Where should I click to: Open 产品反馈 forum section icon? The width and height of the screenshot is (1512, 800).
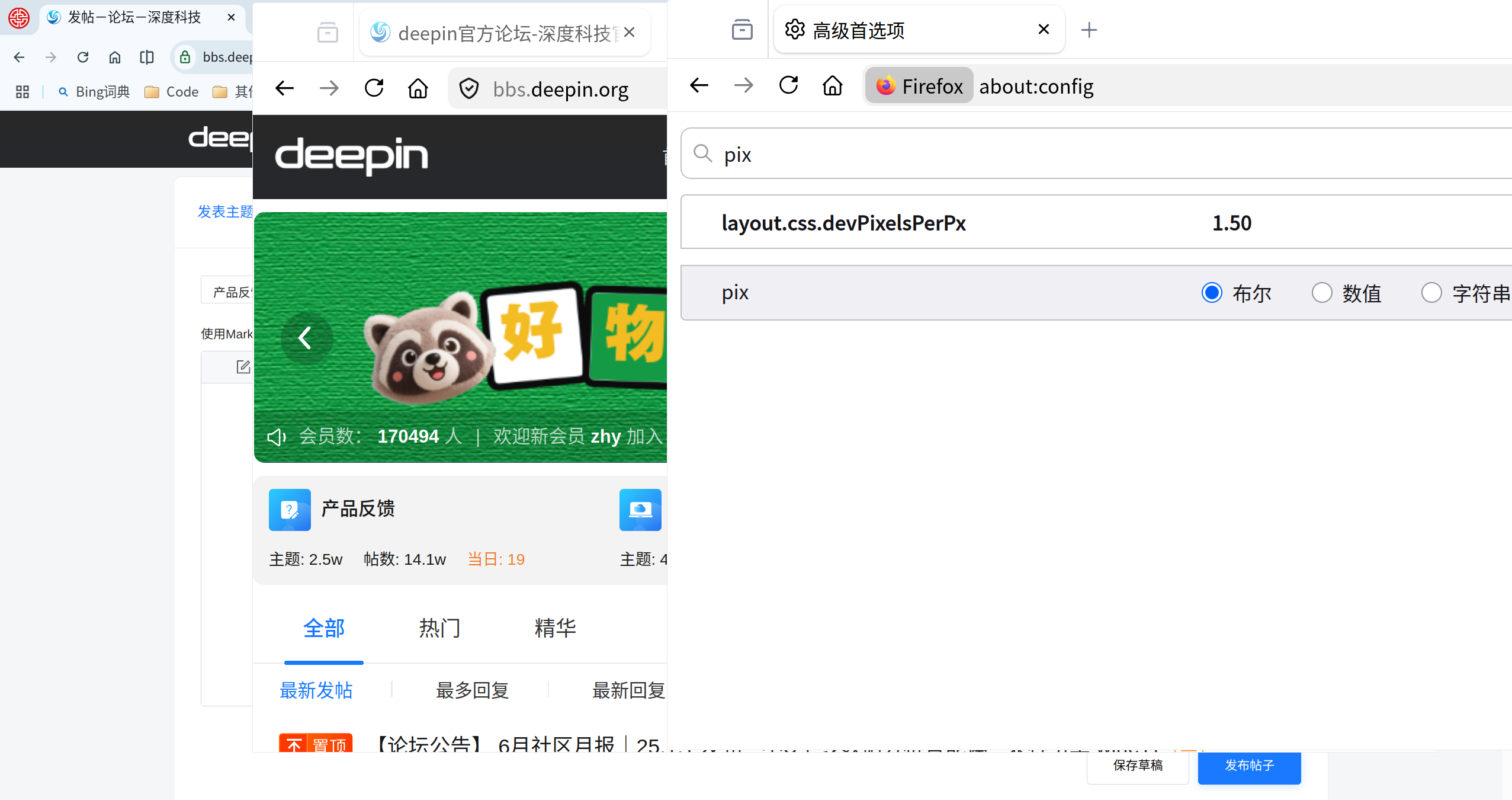point(290,510)
